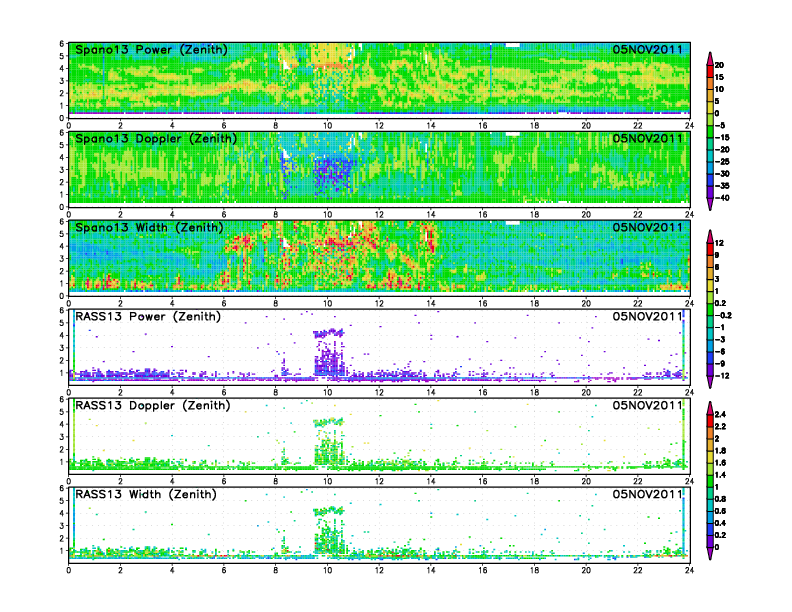Viewport: 792px width, 612px height.
Task: Click hour 24 tick under RASS13 Width panel
Action: click(x=689, y=570)
